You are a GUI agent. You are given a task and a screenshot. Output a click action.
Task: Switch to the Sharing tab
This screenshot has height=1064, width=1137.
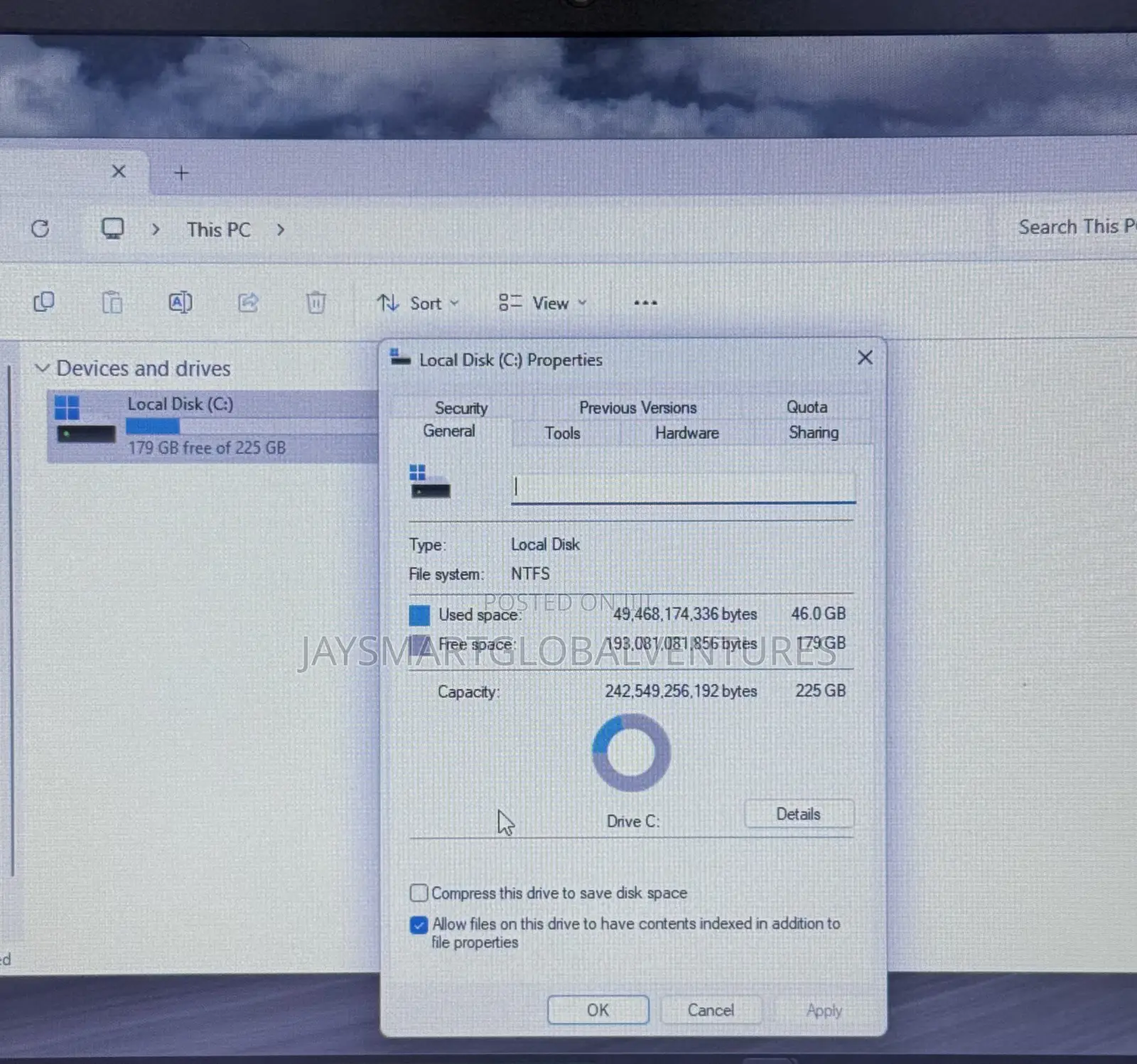814,432
